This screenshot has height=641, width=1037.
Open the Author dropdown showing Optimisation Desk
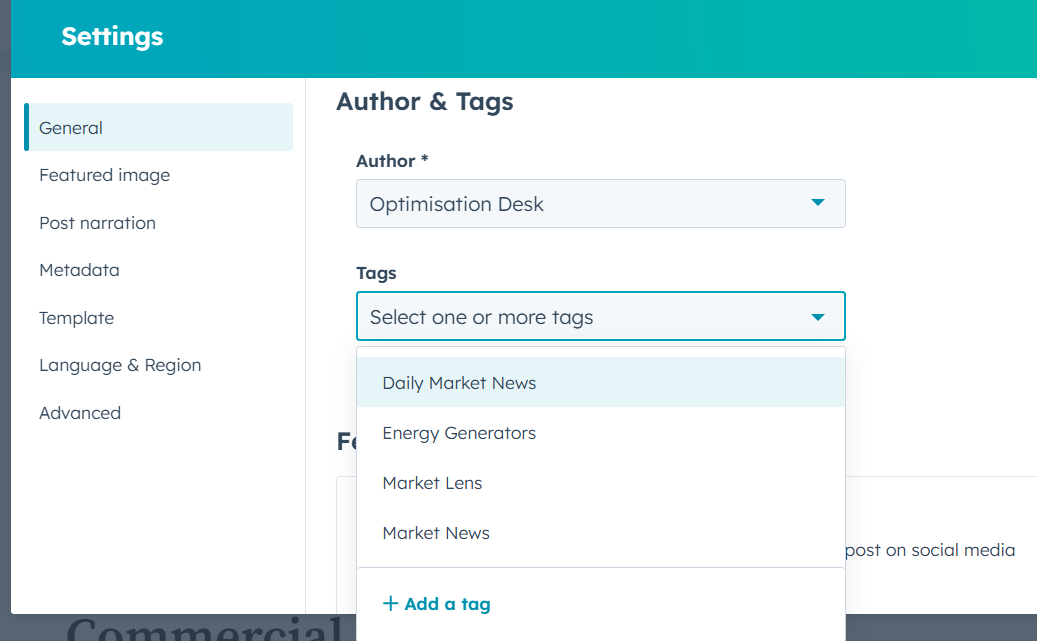600,204
